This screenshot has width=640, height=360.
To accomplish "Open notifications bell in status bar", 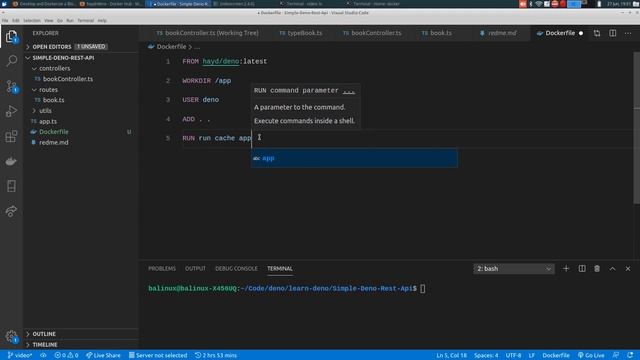I will click(631, 355).
